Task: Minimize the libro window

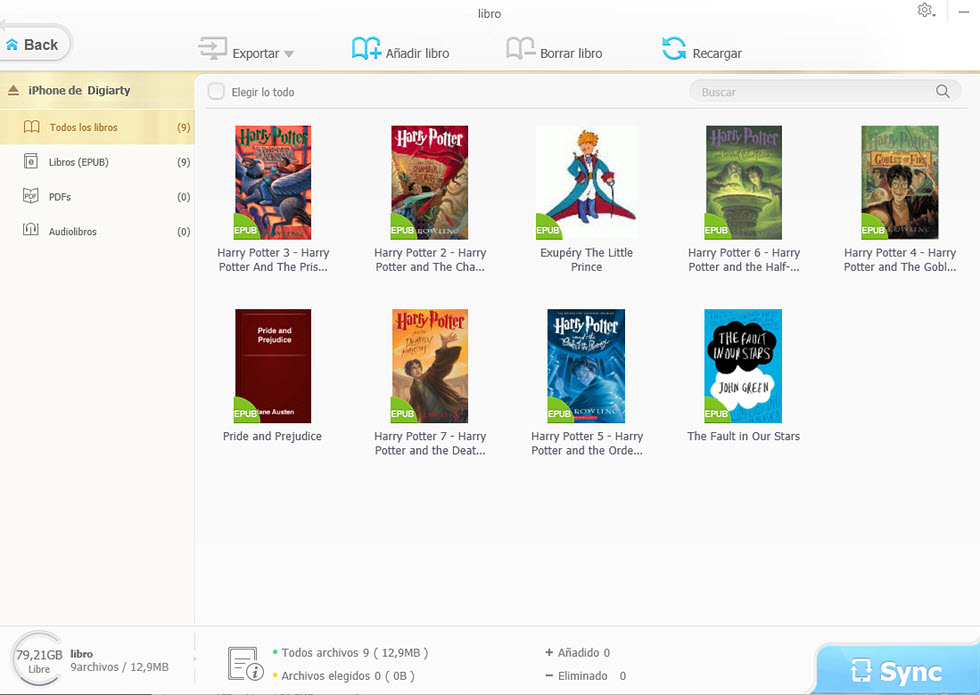Action: (964, 11)
